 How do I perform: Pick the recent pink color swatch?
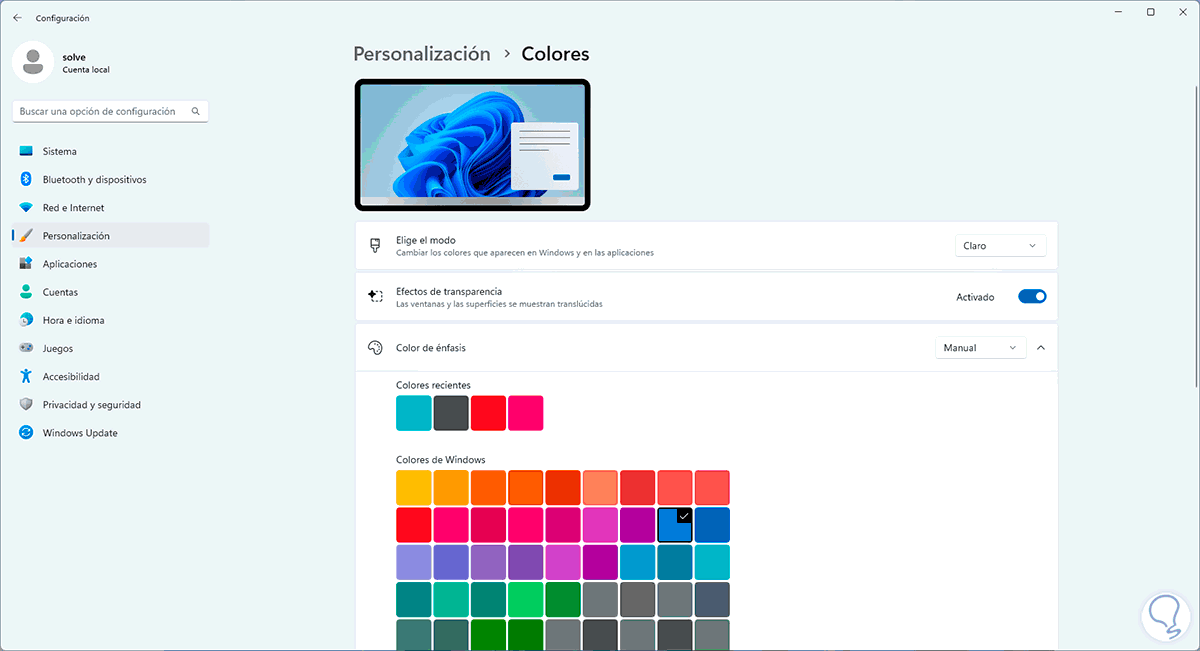(526, 413)
